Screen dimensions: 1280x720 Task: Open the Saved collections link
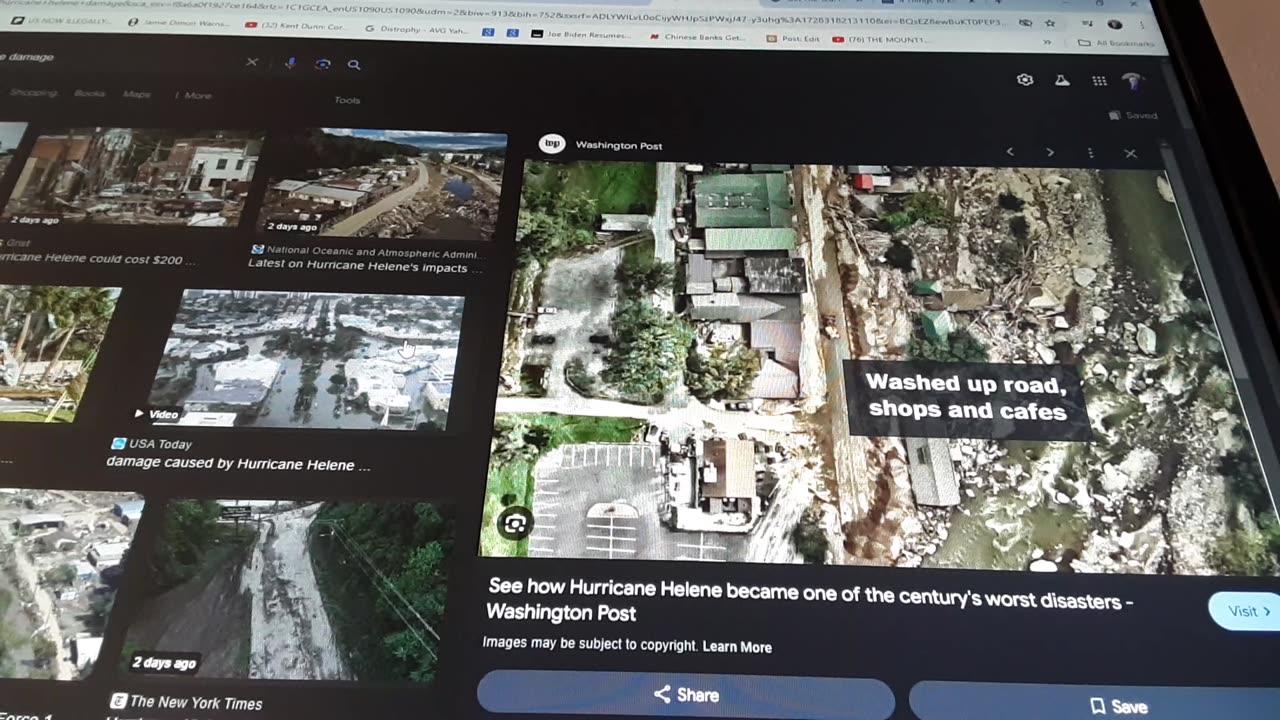1133,116
